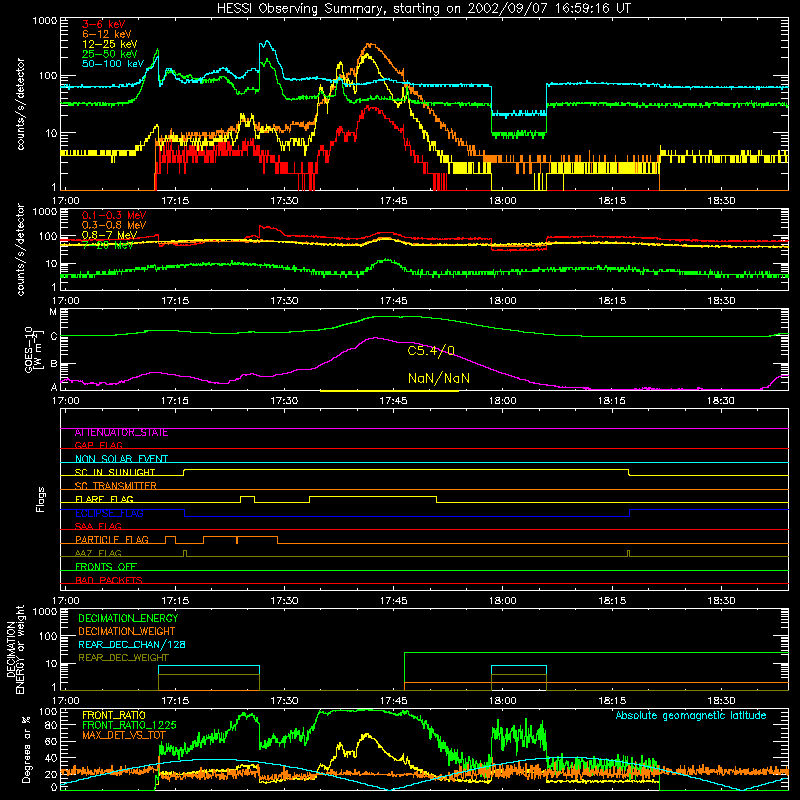
Task: Click the REAR_DEC_CHAN/128 legend label
Action: pos(132,644)
